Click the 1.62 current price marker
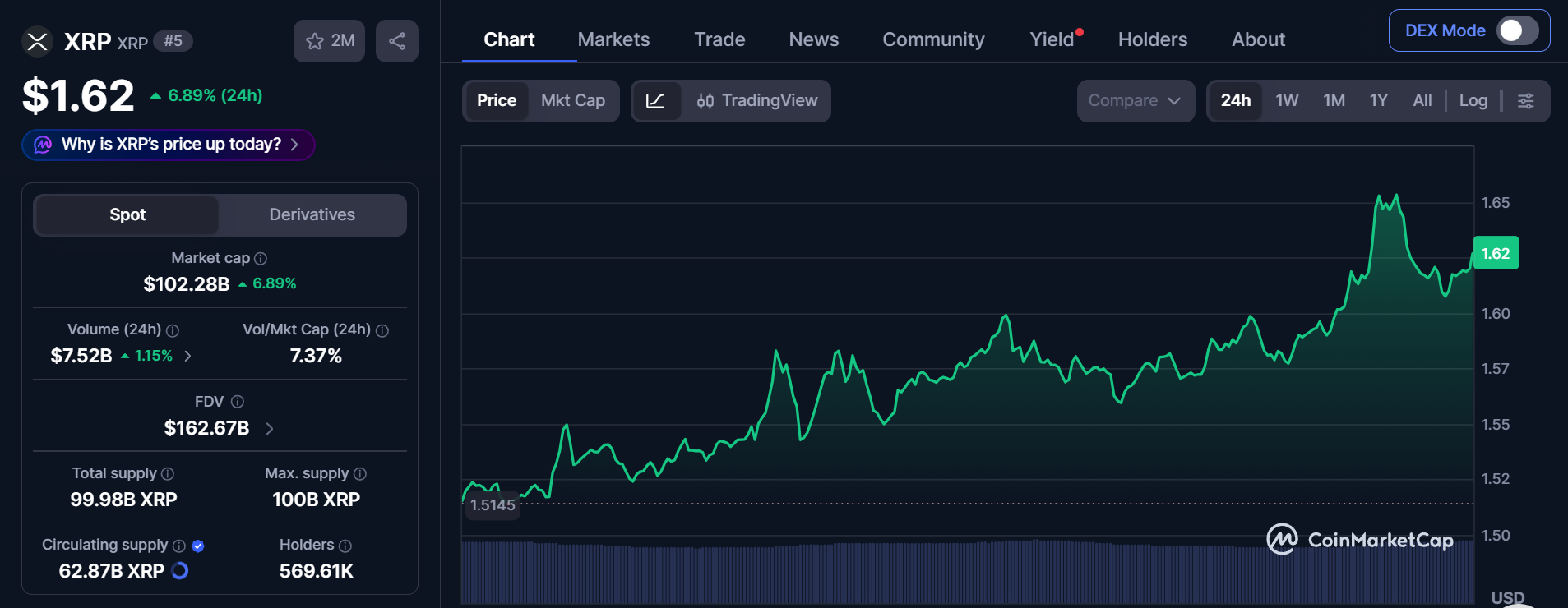The image size is (1568, 608). (x=1496, y=253)
